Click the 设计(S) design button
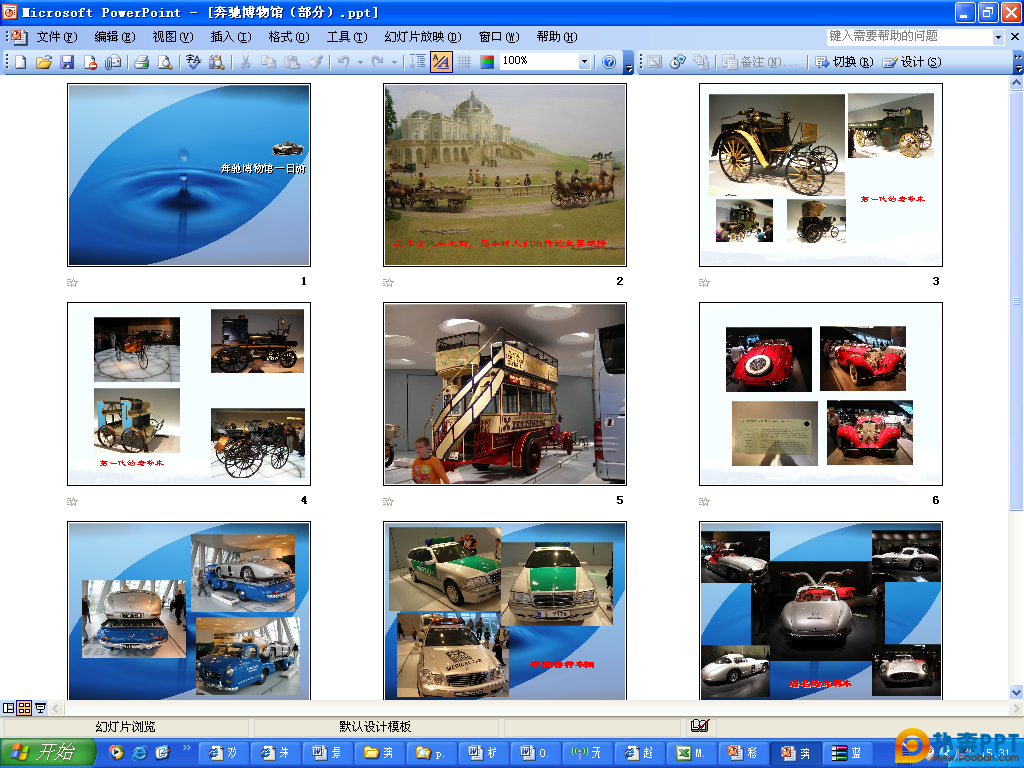The height and width of the screenshot is (768, 1024). (912, 62)
